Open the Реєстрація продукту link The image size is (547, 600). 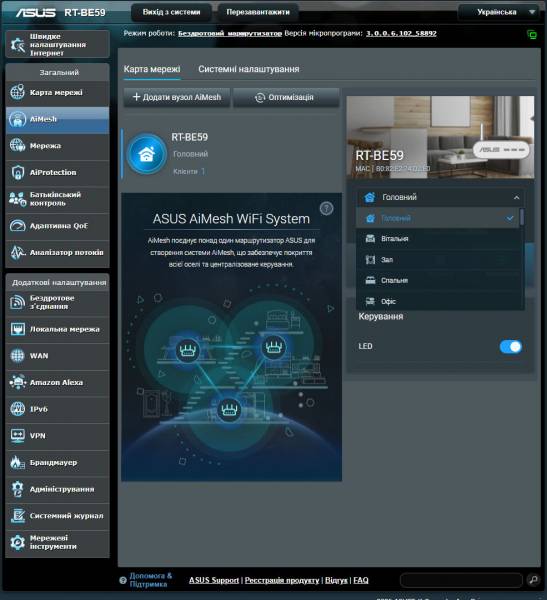282,580
